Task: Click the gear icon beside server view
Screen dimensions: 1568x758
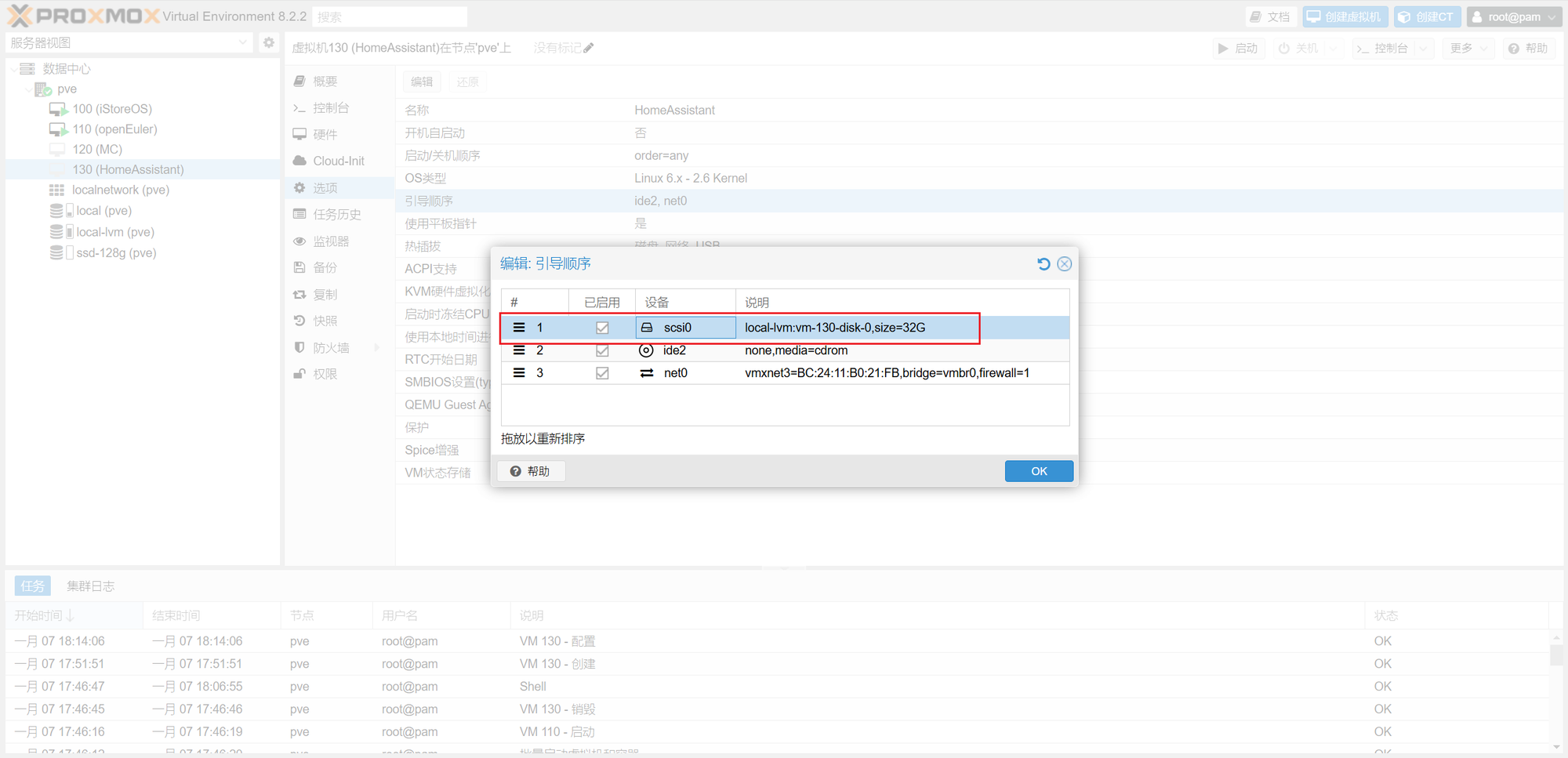Action: pyautogui.click(x=269, y=43)
